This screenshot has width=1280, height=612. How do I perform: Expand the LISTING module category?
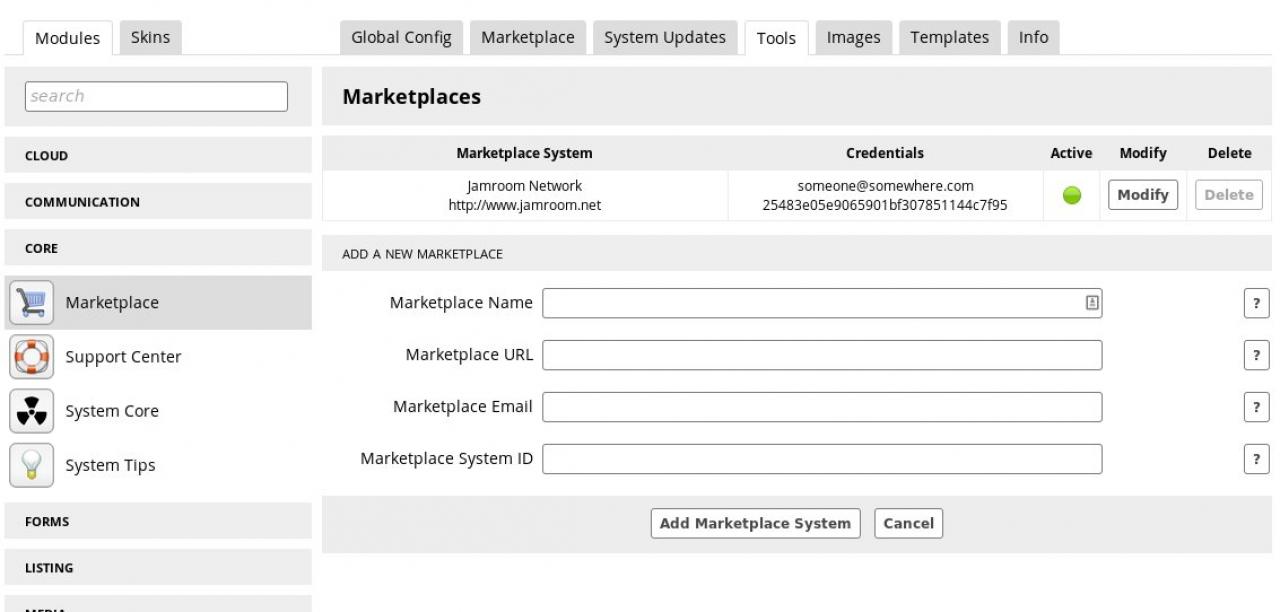point(158,568)
